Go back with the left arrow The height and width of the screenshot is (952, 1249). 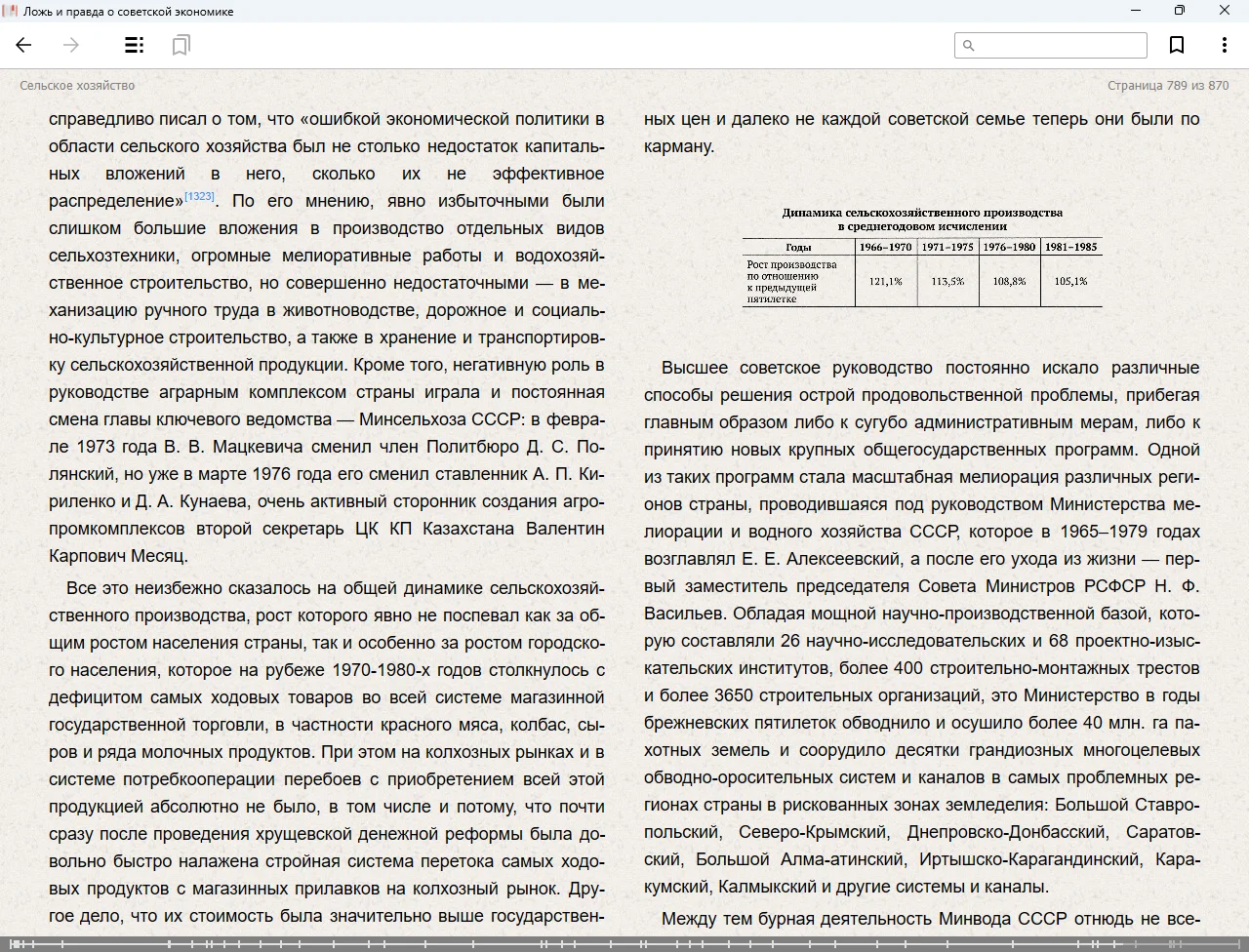coord(23,45)
